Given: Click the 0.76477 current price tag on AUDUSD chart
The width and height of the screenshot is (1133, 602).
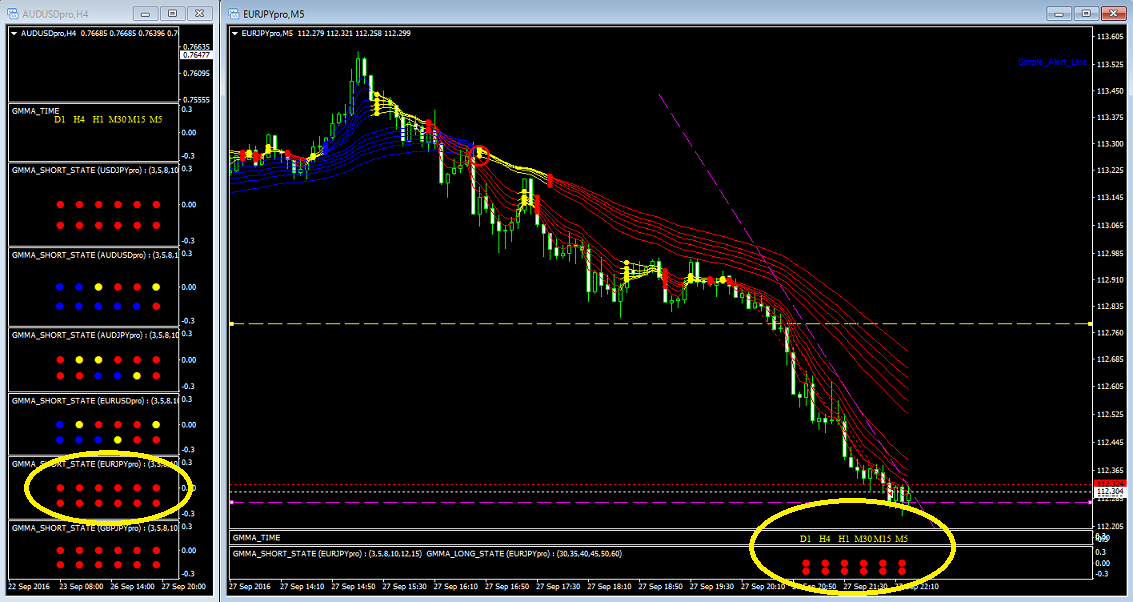Looking at the screenshot, I should pos(196,55).
